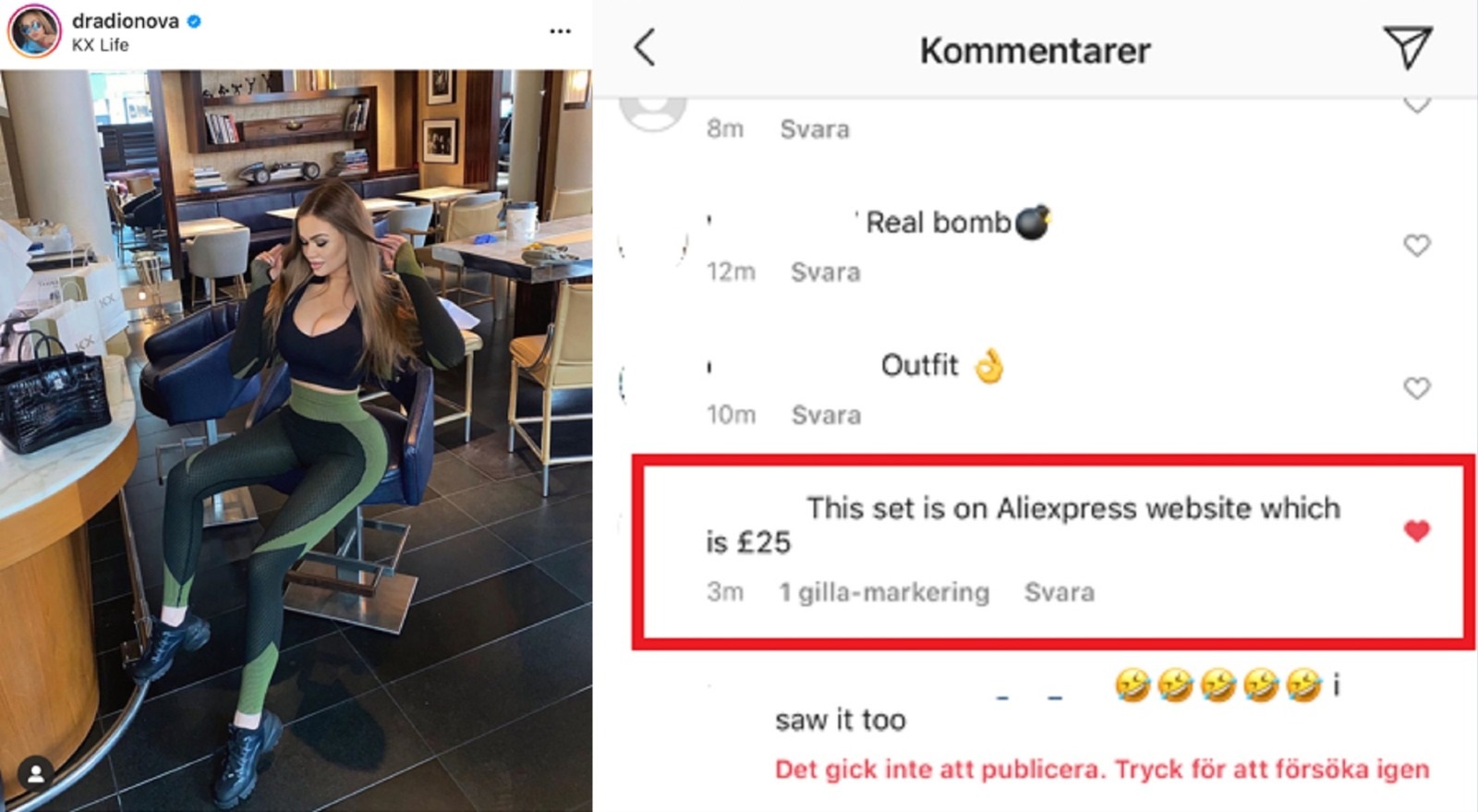Unlike the Aliexpress comment red heart
The image size is (1478, 812).
(x=1416, y=531)
